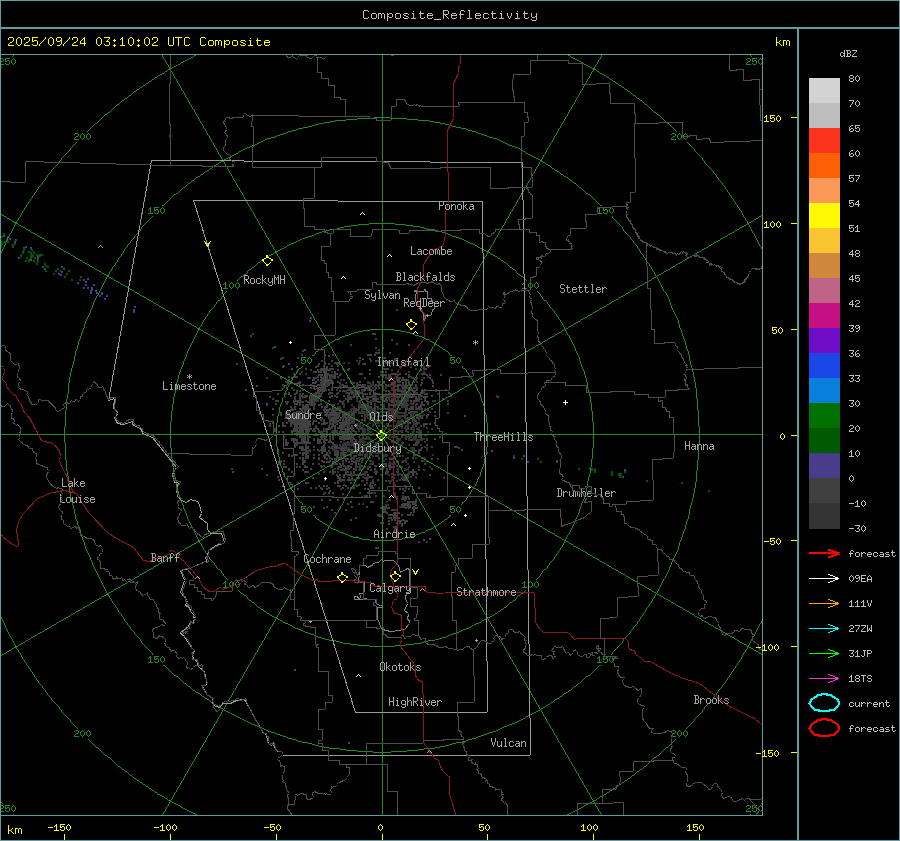Click the UTC Composite timestamp text
Screen dimensions: 900x841
[138, 42]
